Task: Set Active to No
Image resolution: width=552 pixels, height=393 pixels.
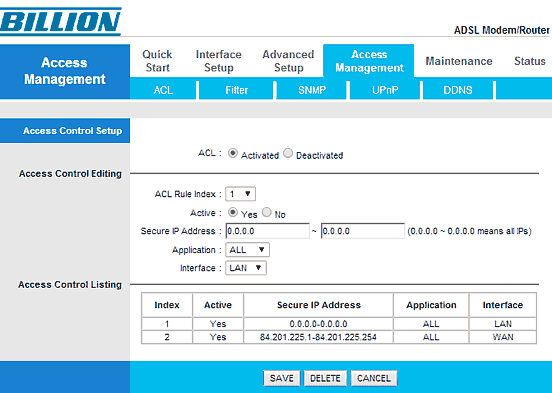Action: click(x=267, y=212)
